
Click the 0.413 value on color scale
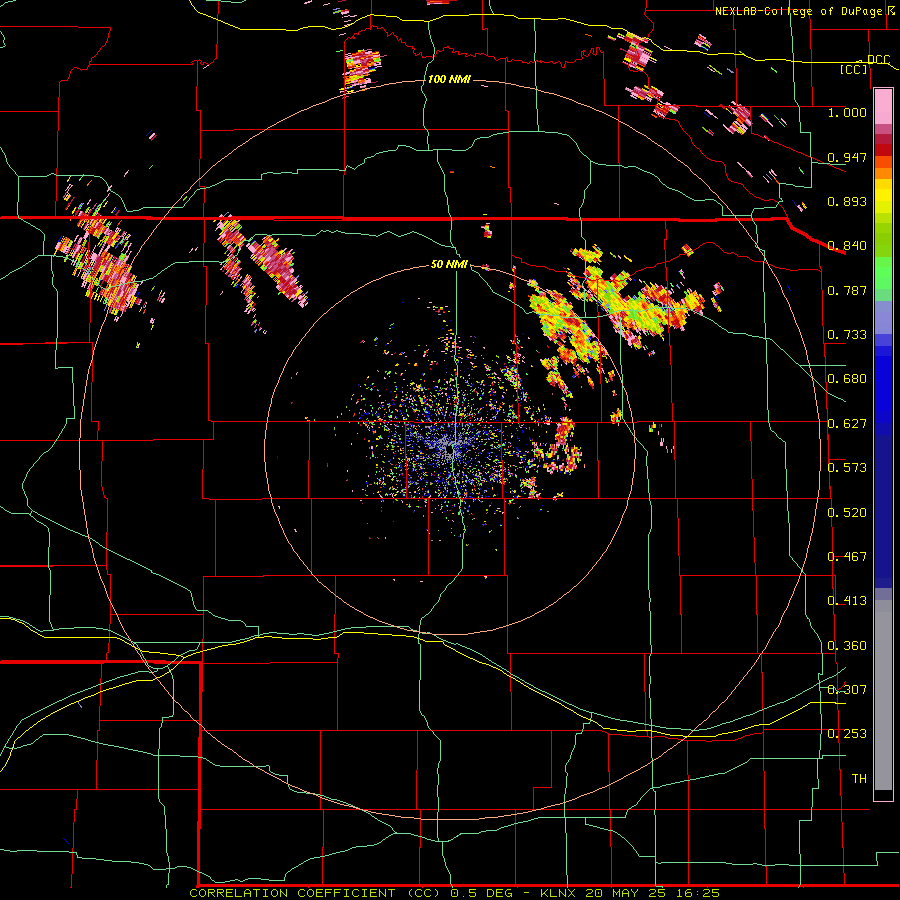[847, 601]
